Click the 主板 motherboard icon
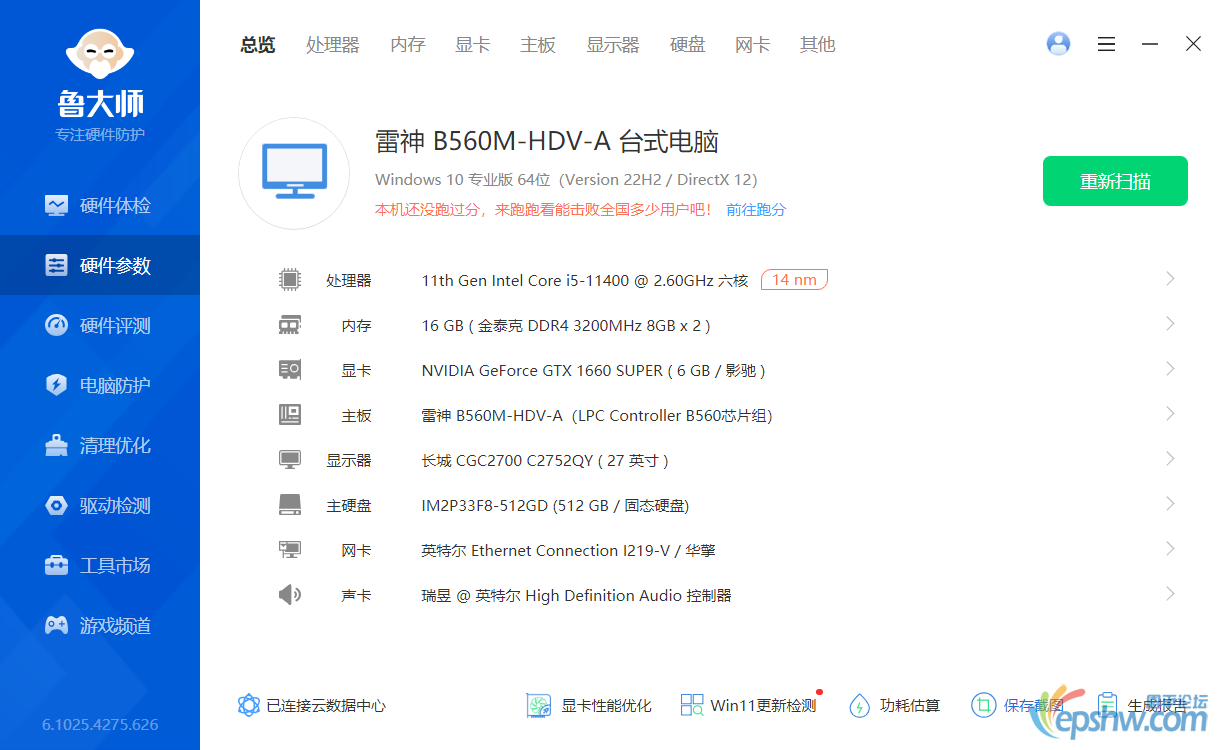This screenshot has height=750, width=1225. (290, 415)
